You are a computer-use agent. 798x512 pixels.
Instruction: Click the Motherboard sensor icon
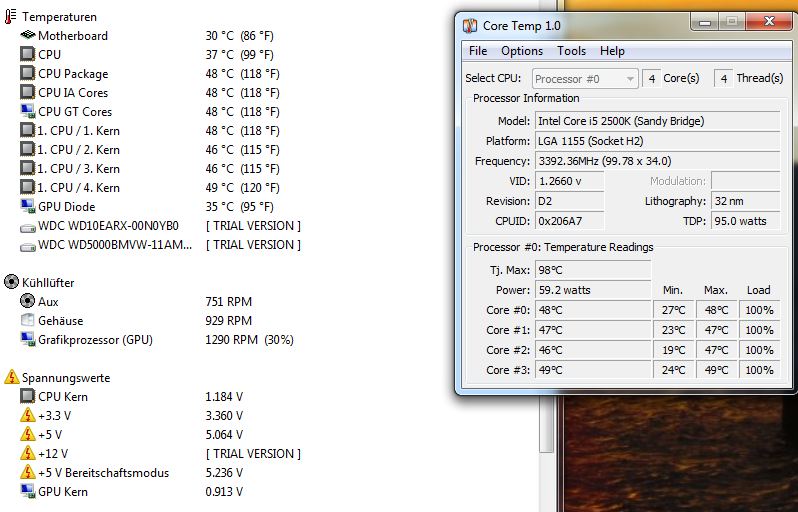(27, 35)
